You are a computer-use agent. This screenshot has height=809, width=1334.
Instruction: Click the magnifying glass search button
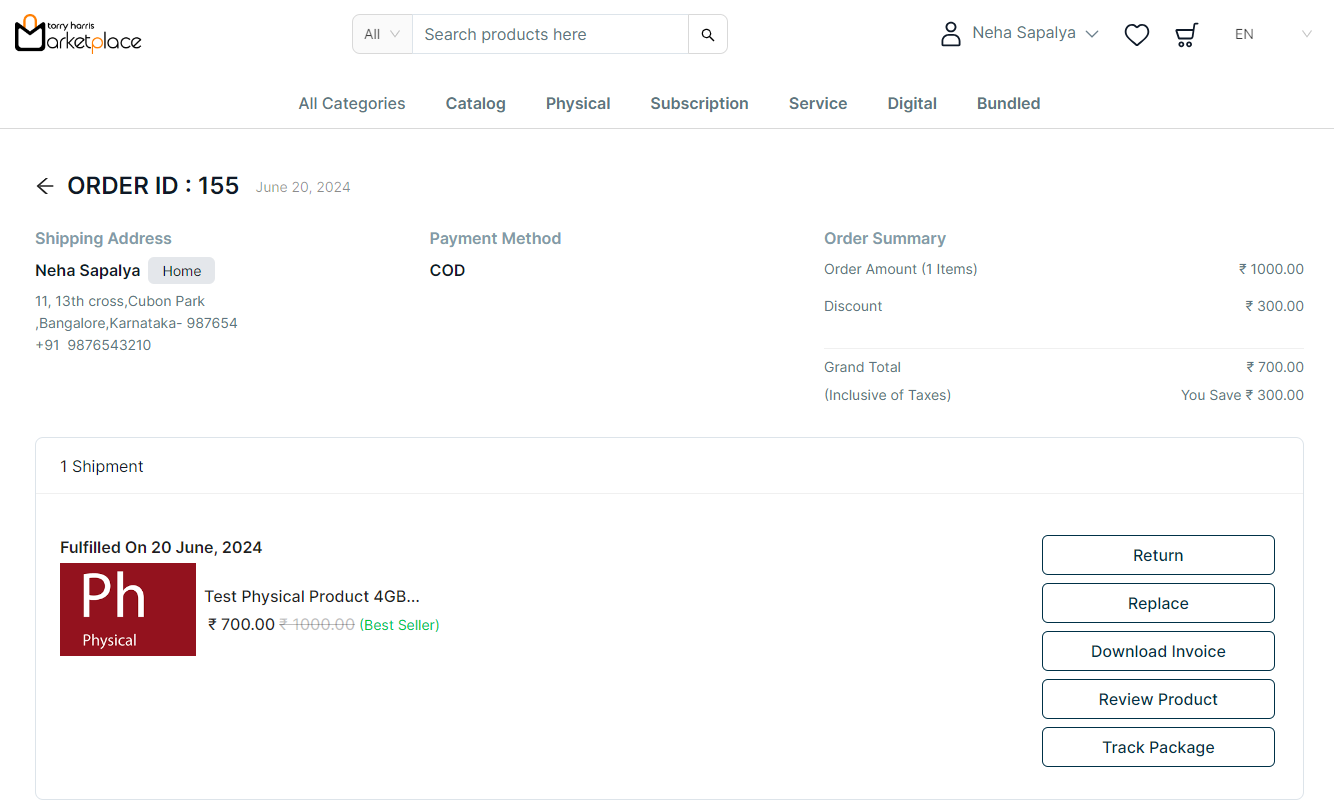coord(707,34)
